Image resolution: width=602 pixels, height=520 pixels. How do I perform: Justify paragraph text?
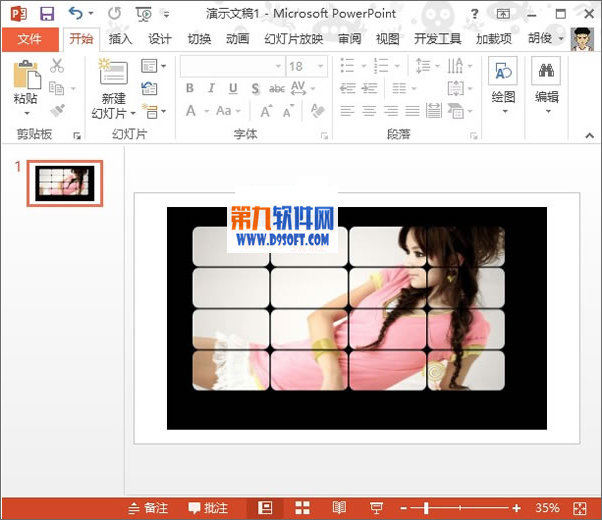pyautogui.click(x=412, y=111)
